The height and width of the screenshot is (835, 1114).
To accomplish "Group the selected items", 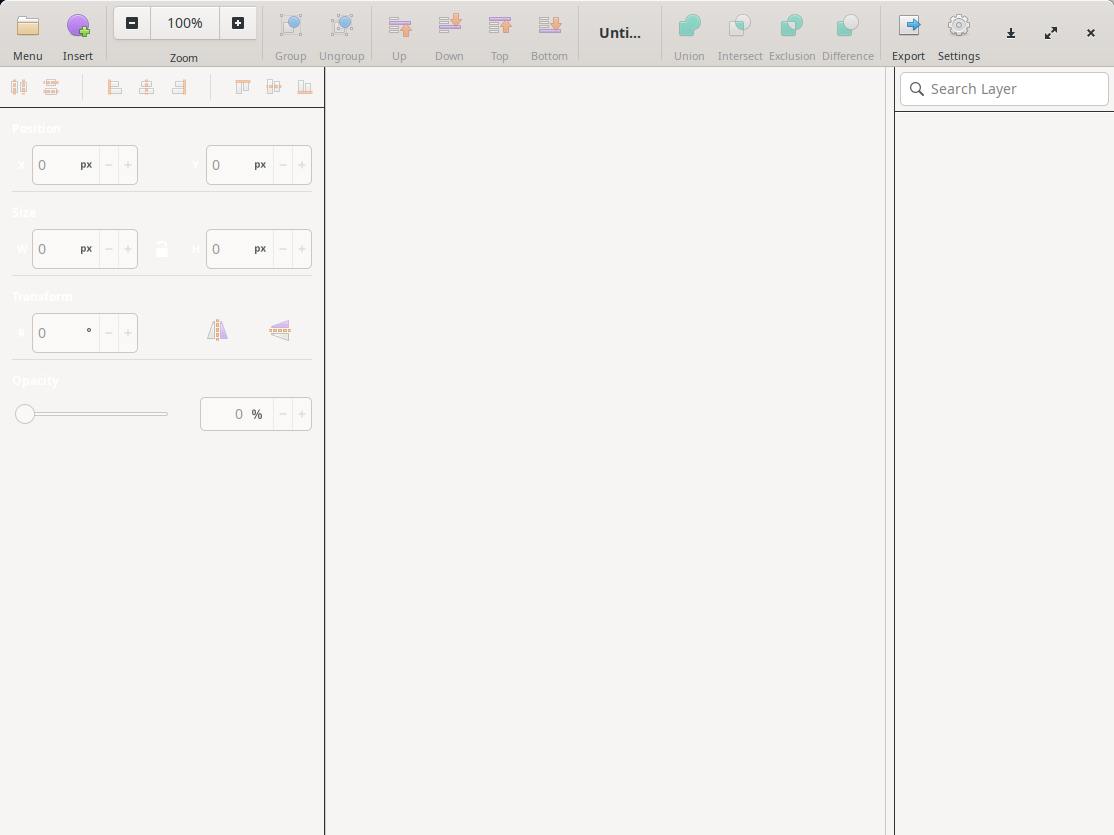I will click(x=291, y=26).
